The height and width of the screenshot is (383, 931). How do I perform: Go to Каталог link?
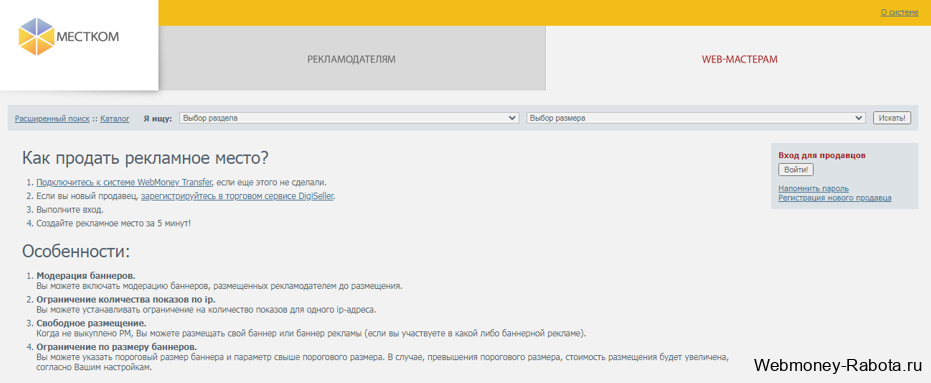coord(115,119)
